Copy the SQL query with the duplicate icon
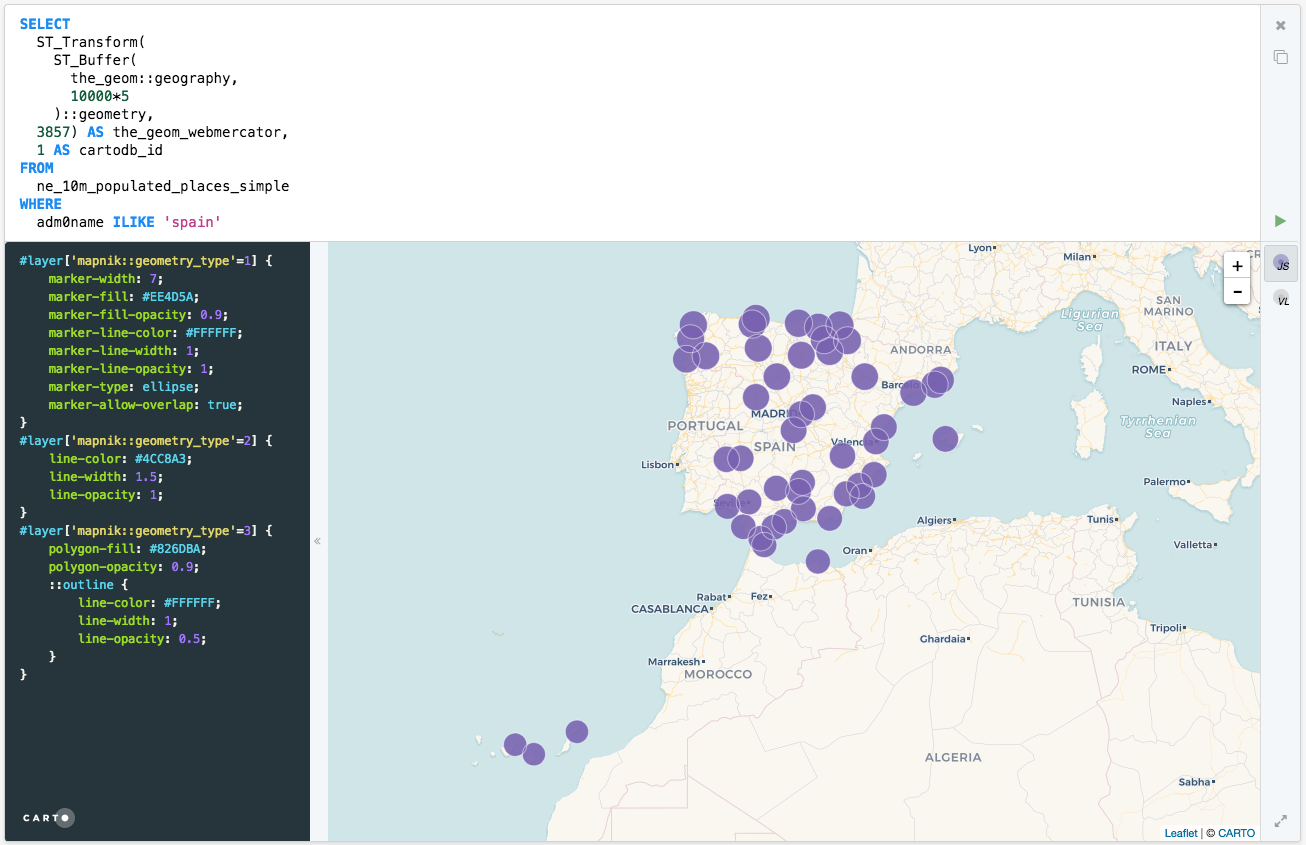This screenshot has height=845, width=1306. coord(1280,57)
